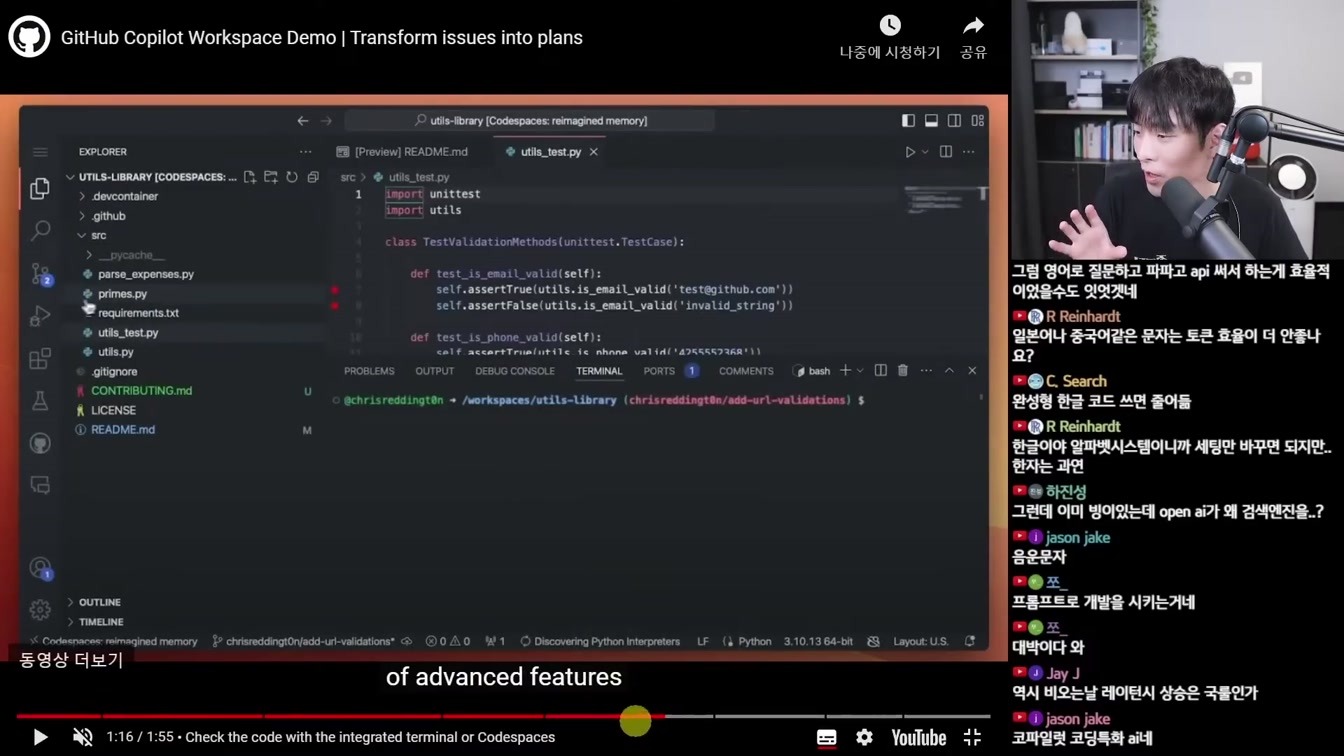
Task: Open Search view in the activity bar
Action: coord(40,231)
